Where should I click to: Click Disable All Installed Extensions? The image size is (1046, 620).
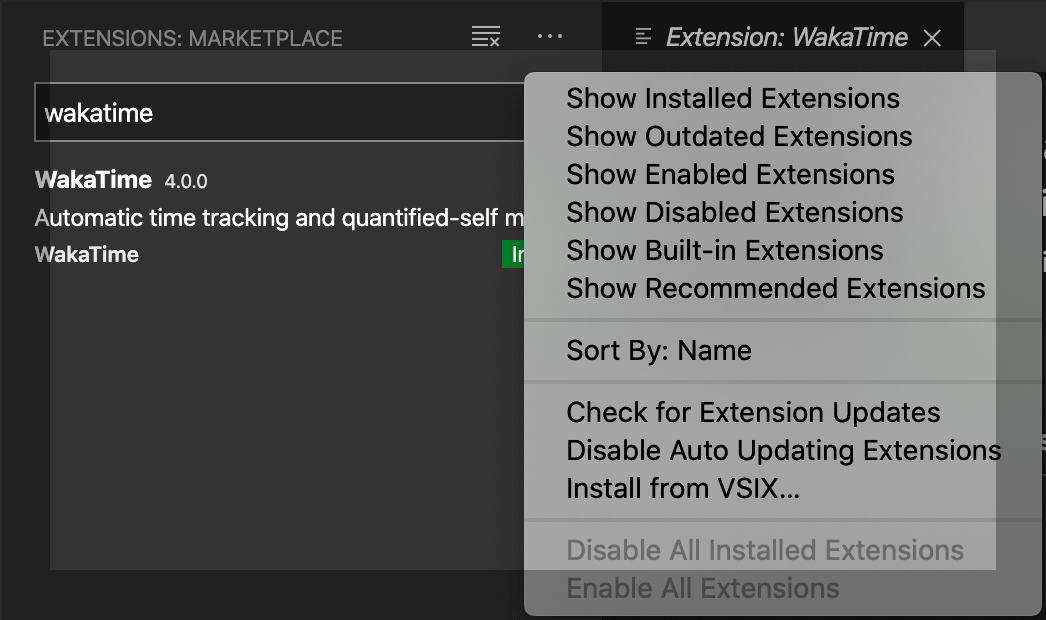(765, 551)
